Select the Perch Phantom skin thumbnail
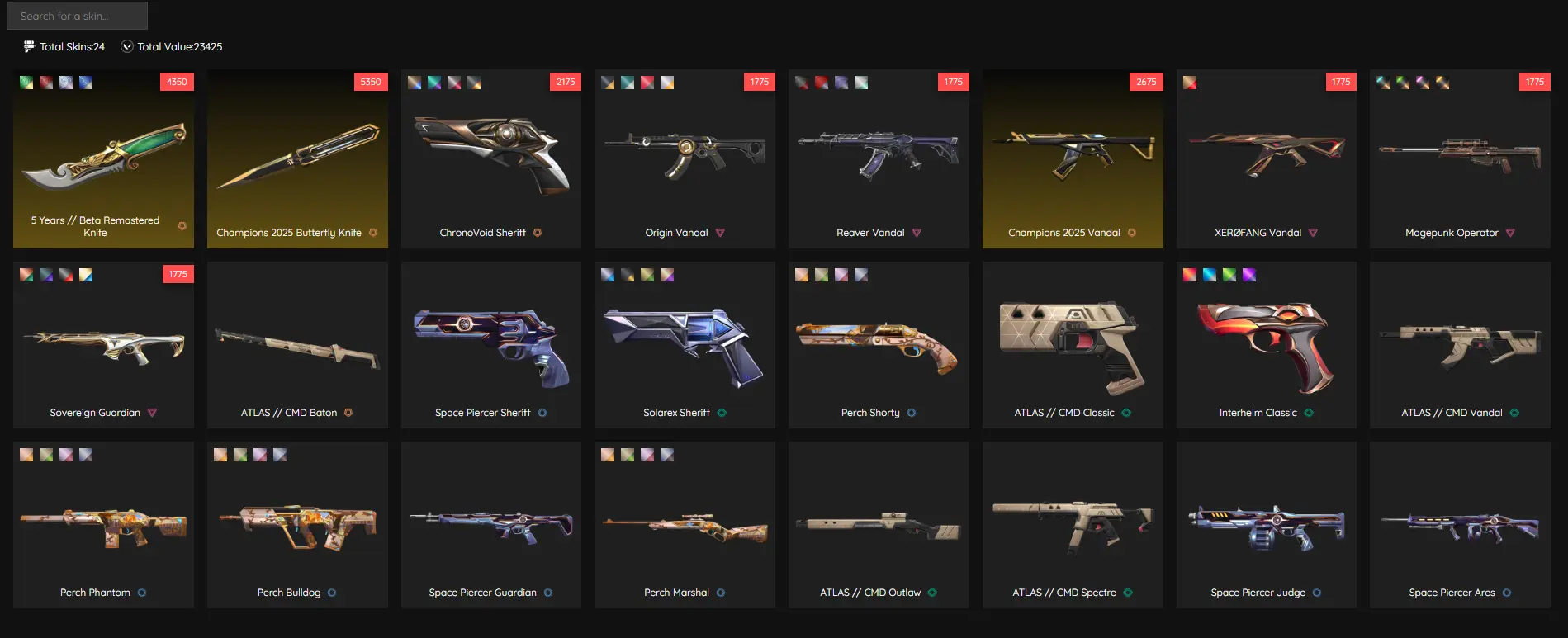The image size is (1568, 638). [x=103, y=527]
